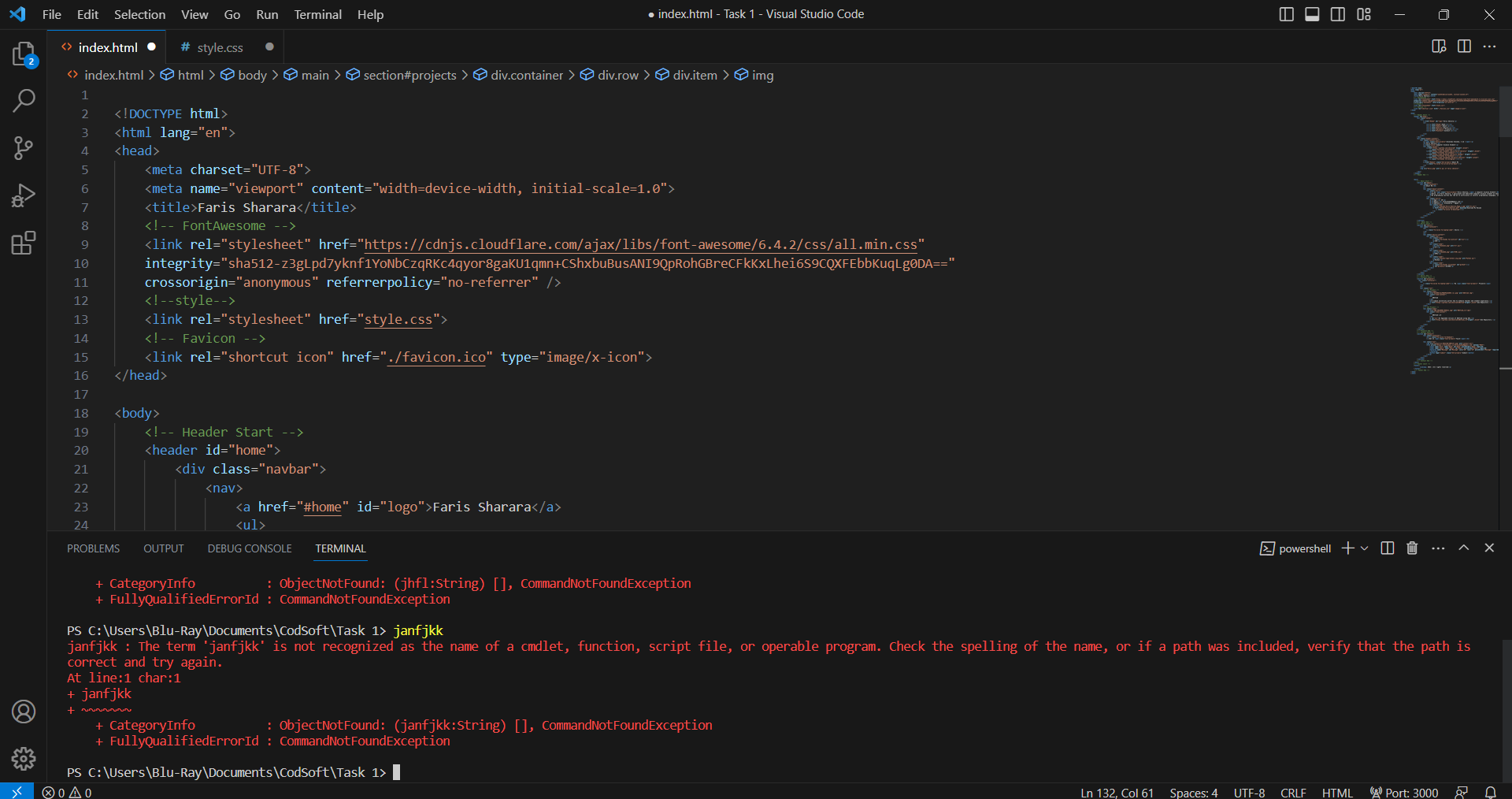Close the terminal panel
Viewport: 1512px width, 799px height.
[x=1489, y=548]
